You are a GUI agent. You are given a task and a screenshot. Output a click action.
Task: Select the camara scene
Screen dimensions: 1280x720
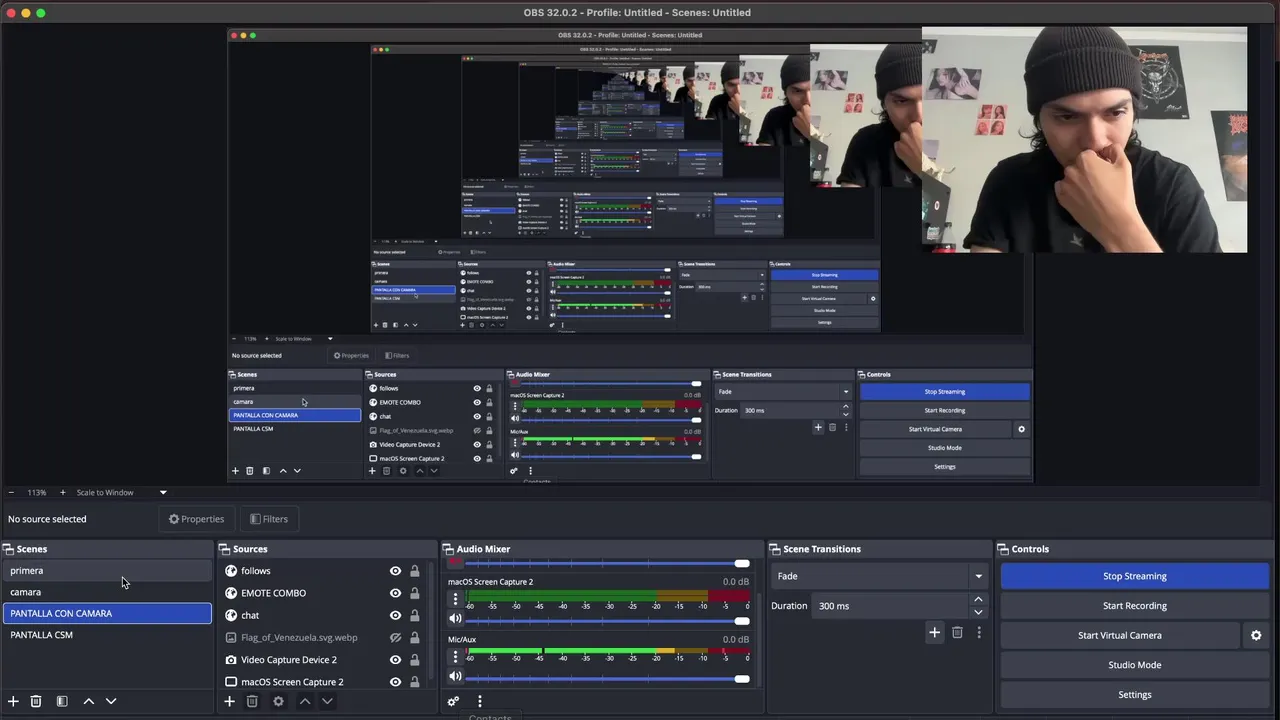tap(106, 592)
